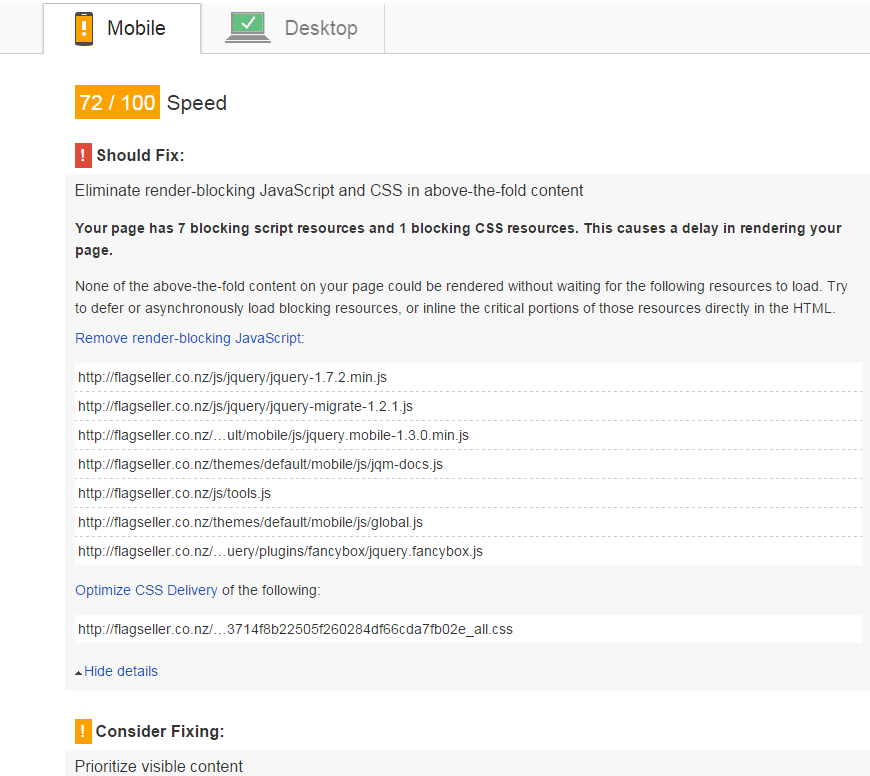This screenshot has width=870, height=776.
Task: Open the Optimize CSS Delivery link
Action: coord(146,590)
